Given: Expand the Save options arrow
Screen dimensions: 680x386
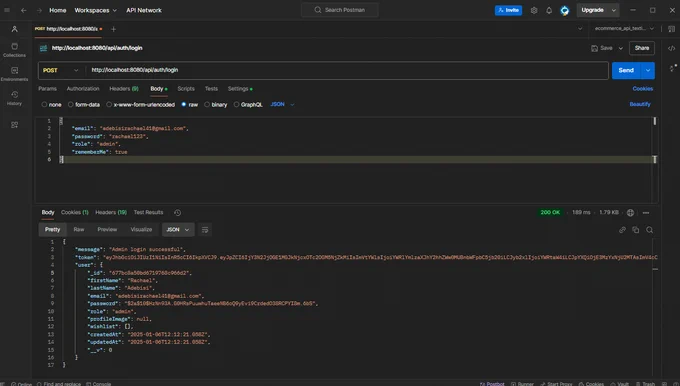Looking at the screenshot, I should [x=621, y=48].
